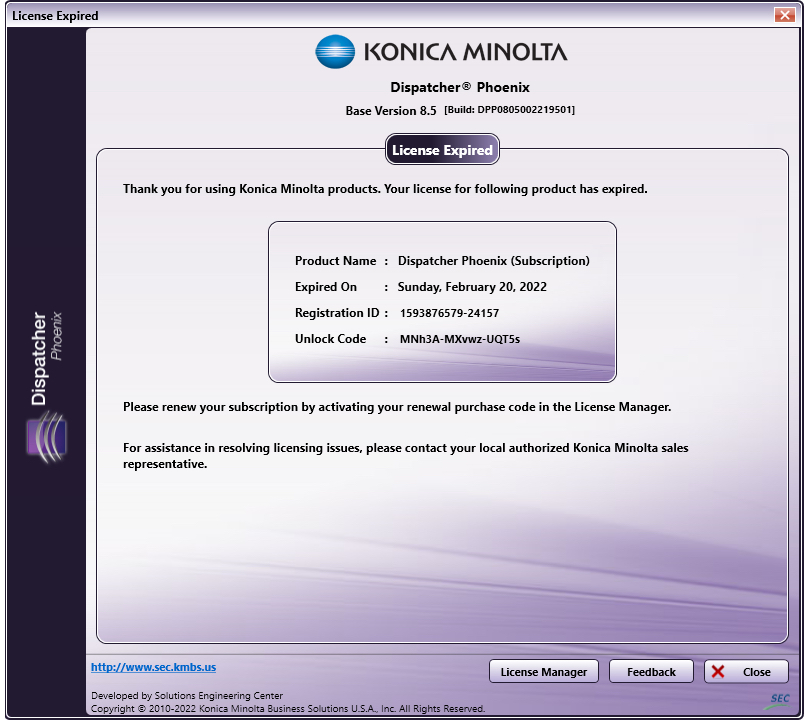This screenshot has width=810, height=727.
Task: Click the copyright notice text
Action: pyautogui.click(x=288, y=708)
